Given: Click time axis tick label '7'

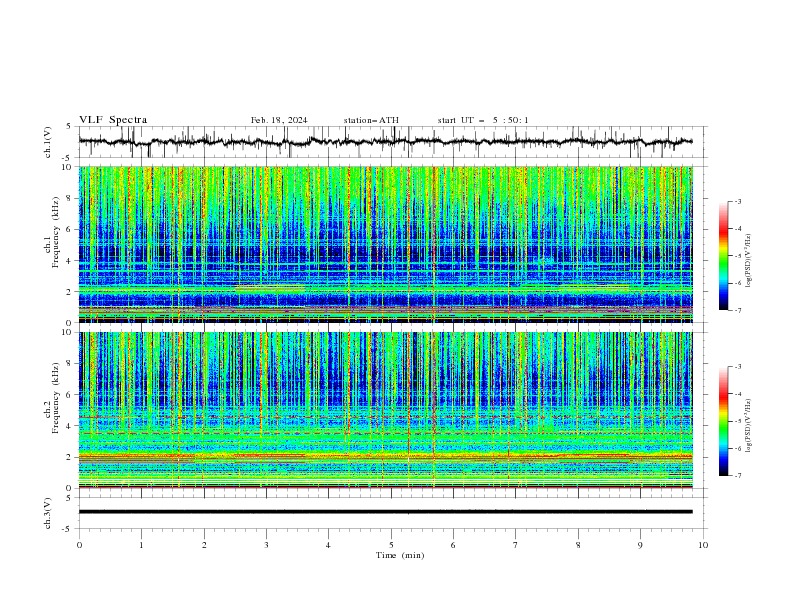Looking at the screenshot, I should tap(516, 545).
